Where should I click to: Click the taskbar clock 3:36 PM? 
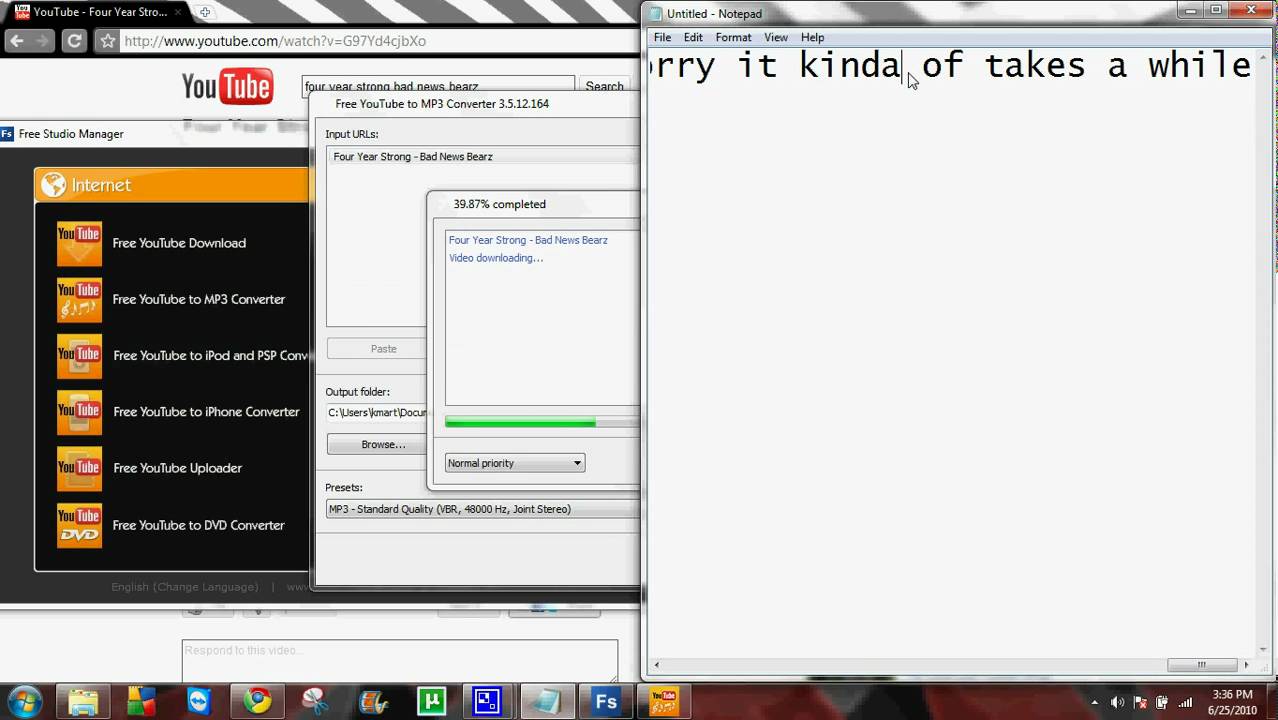pyautogui.click(x=1232, y=694)
